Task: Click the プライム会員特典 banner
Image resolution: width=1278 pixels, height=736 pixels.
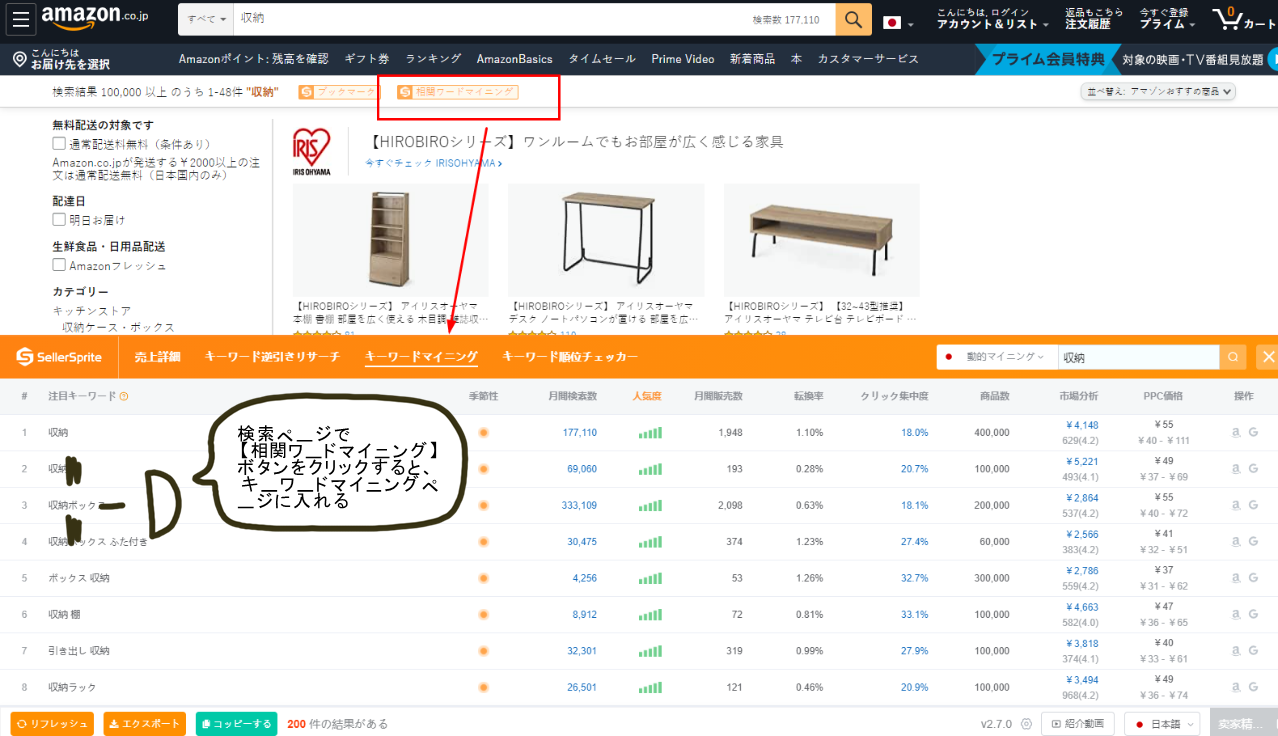Action: point(1048,60)
